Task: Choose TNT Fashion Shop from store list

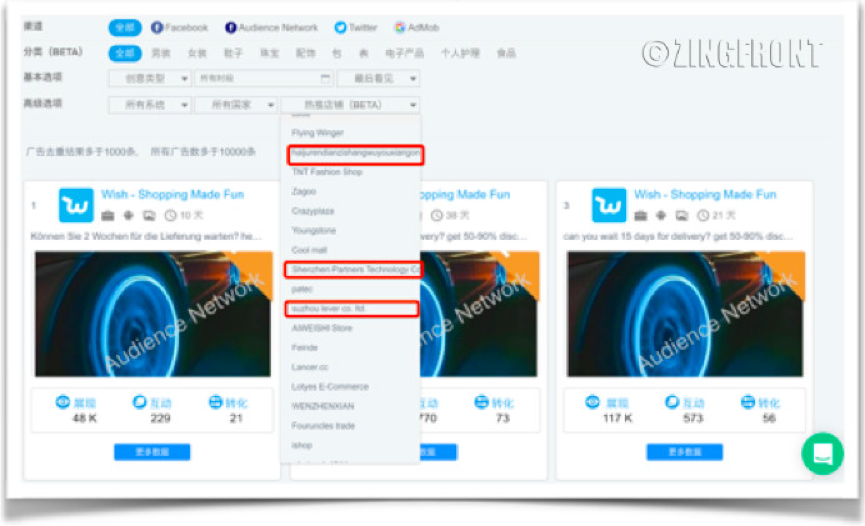Action: point(326,172)
